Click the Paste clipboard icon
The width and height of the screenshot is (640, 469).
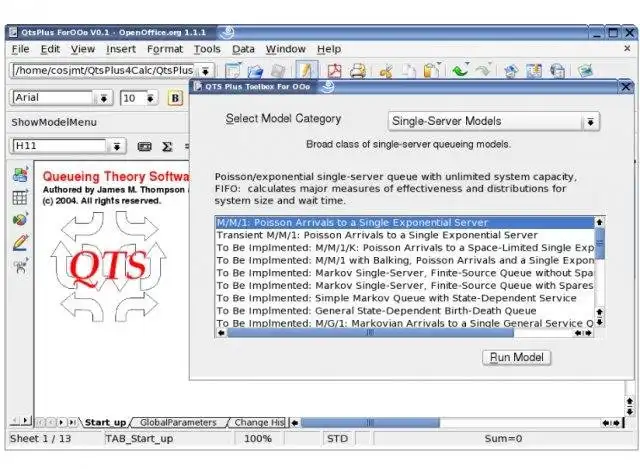pos(431,71)
